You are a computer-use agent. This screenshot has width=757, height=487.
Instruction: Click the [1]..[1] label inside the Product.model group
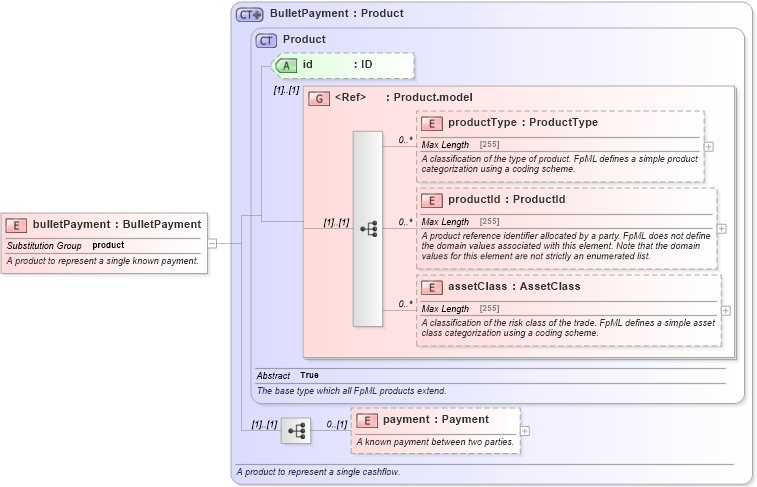(x=336, y=223)
